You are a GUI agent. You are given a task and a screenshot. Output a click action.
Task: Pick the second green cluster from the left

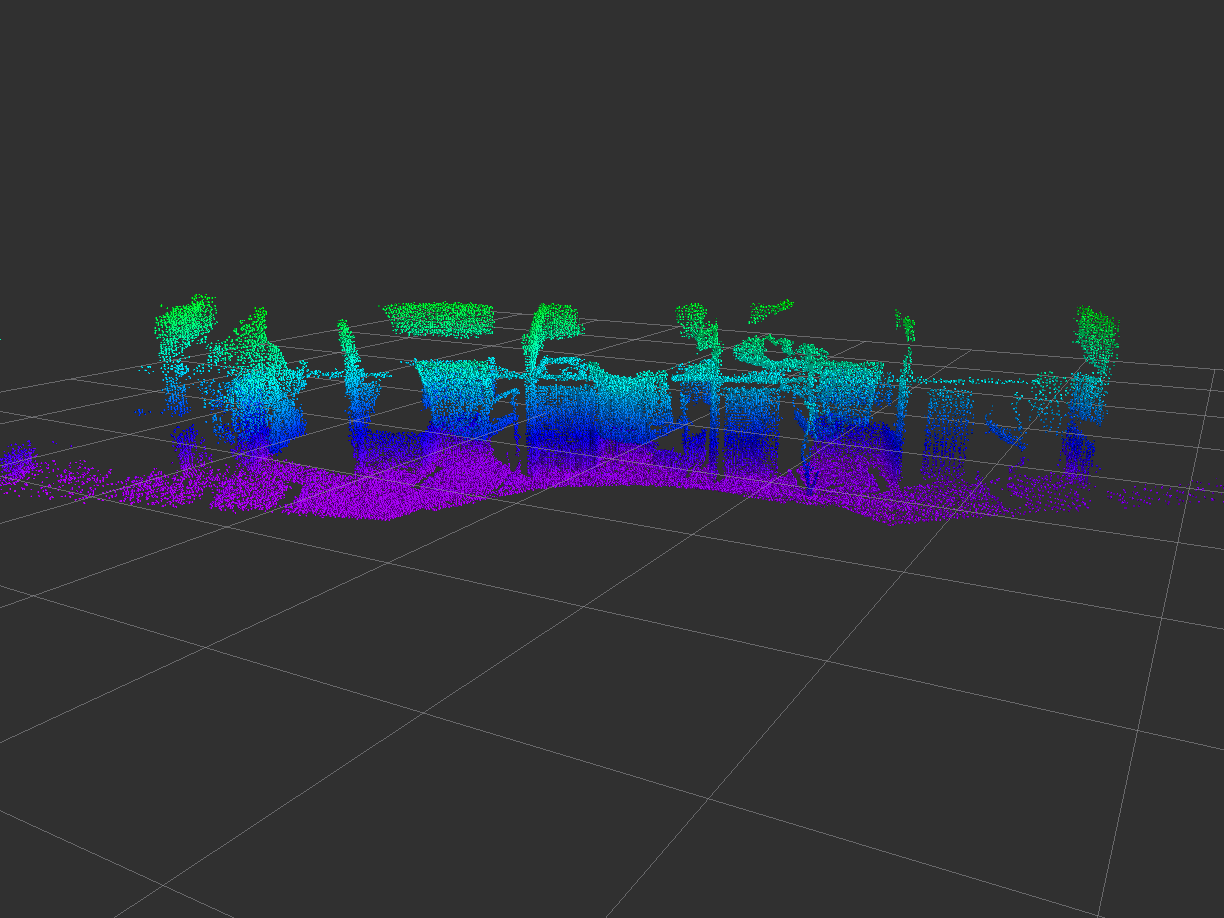(250, 335)
